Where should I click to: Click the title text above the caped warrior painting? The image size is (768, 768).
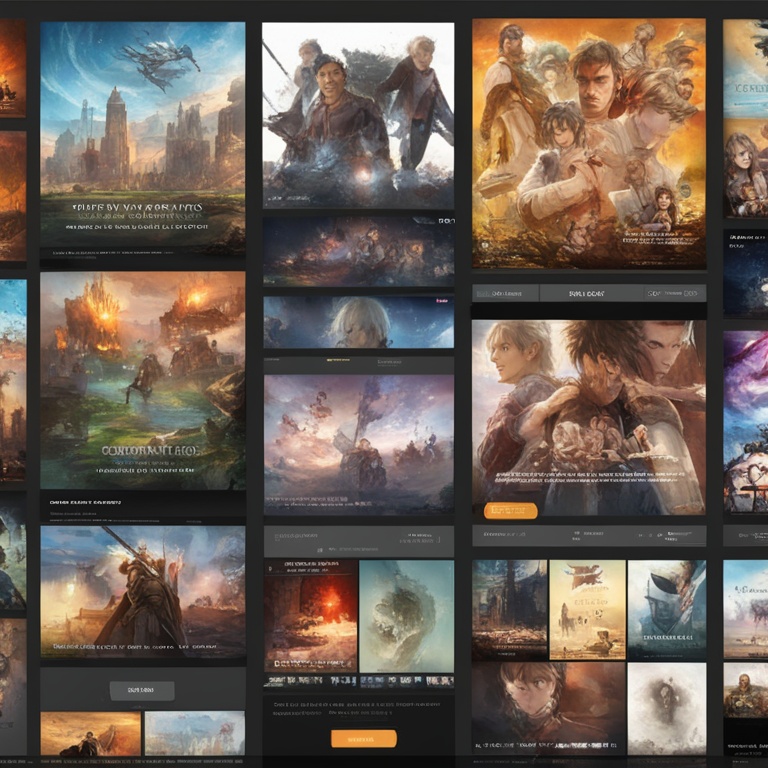[x=86, y=503]
